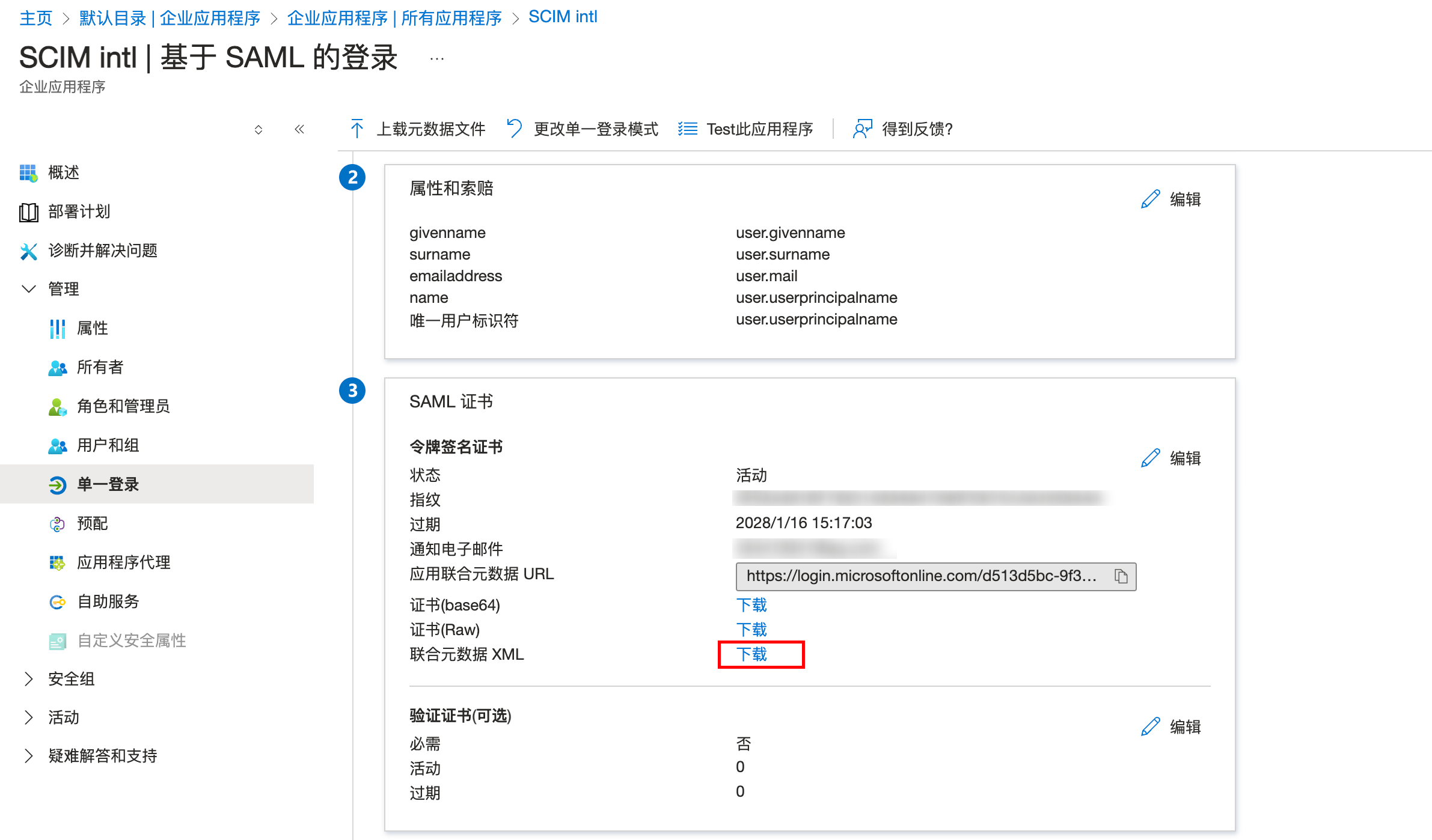Click the 更改单一登录模式 undo icon
This screenshot has width=1432, height=840.
point(515,129)
